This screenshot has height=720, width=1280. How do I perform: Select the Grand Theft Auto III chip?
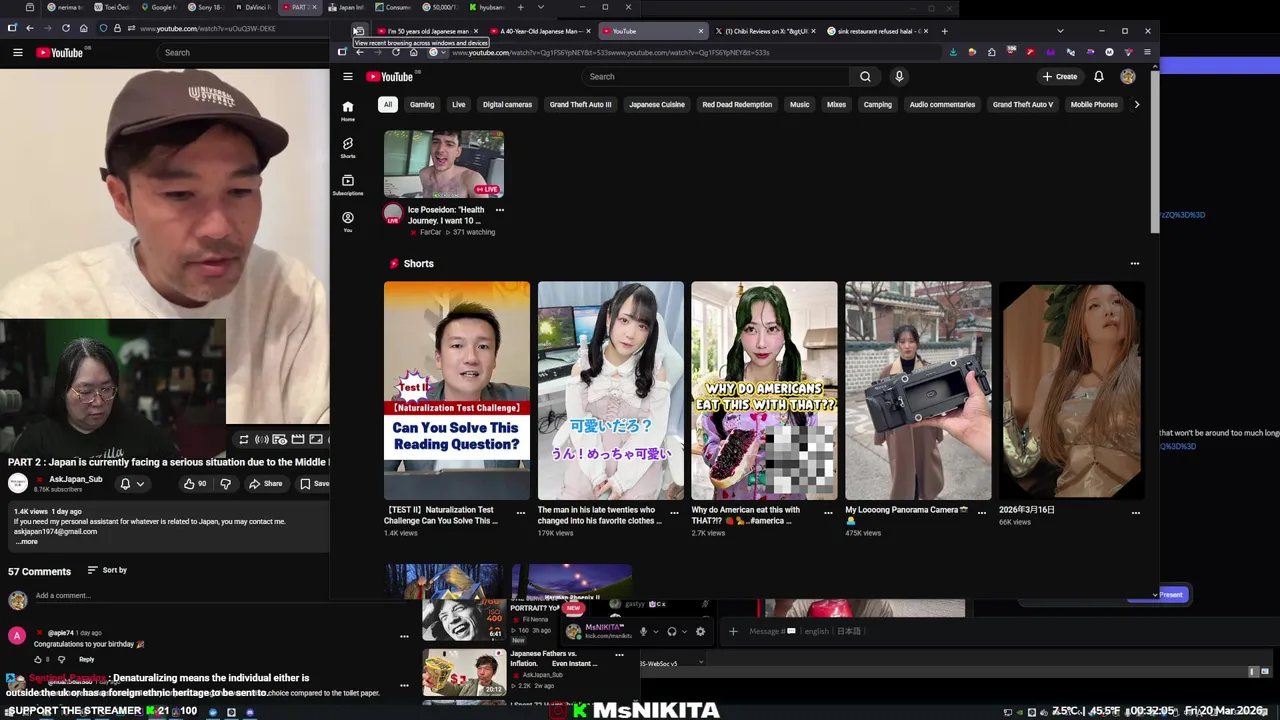580,104
